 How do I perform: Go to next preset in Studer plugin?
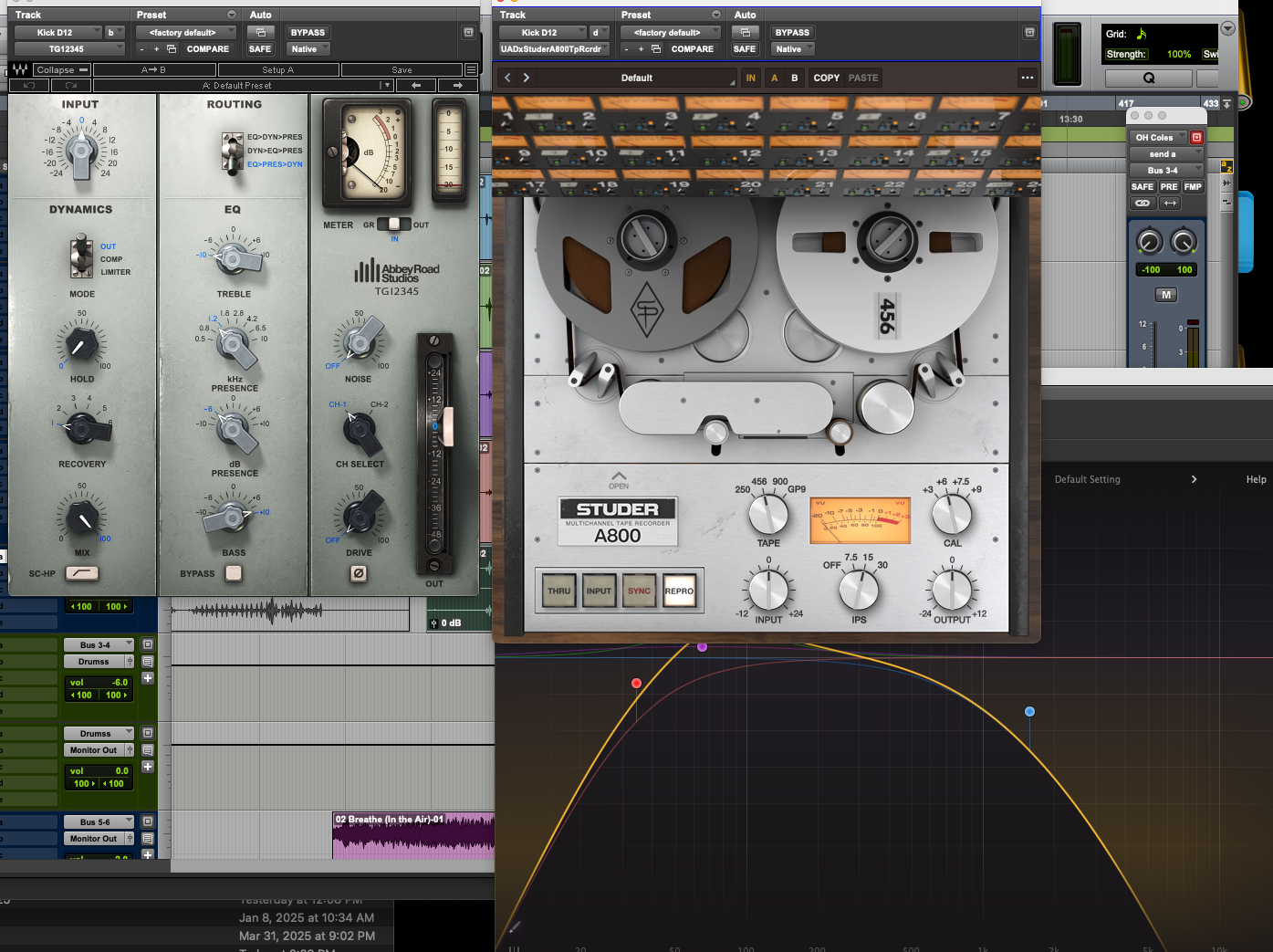click(527, 78)
